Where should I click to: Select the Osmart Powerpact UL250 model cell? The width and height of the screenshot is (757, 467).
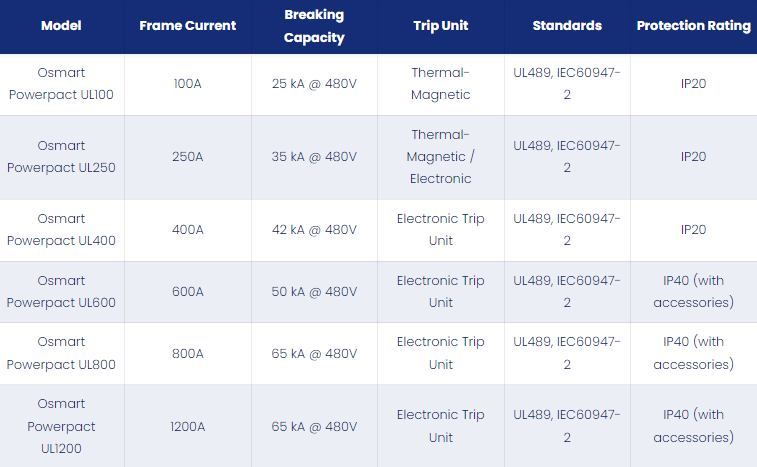[61, 156]
